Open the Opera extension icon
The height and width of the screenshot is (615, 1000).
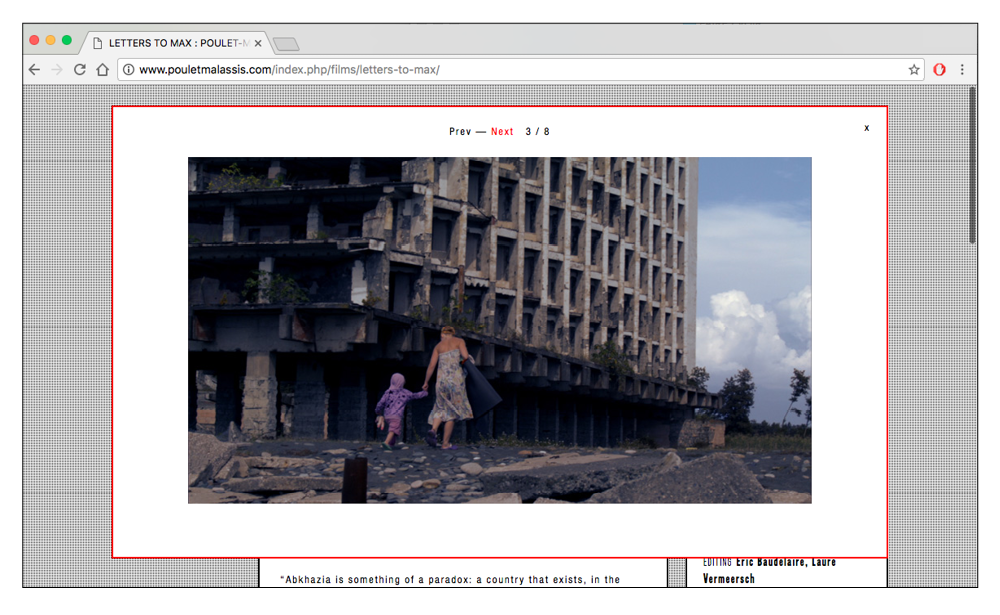coord(939,70)
